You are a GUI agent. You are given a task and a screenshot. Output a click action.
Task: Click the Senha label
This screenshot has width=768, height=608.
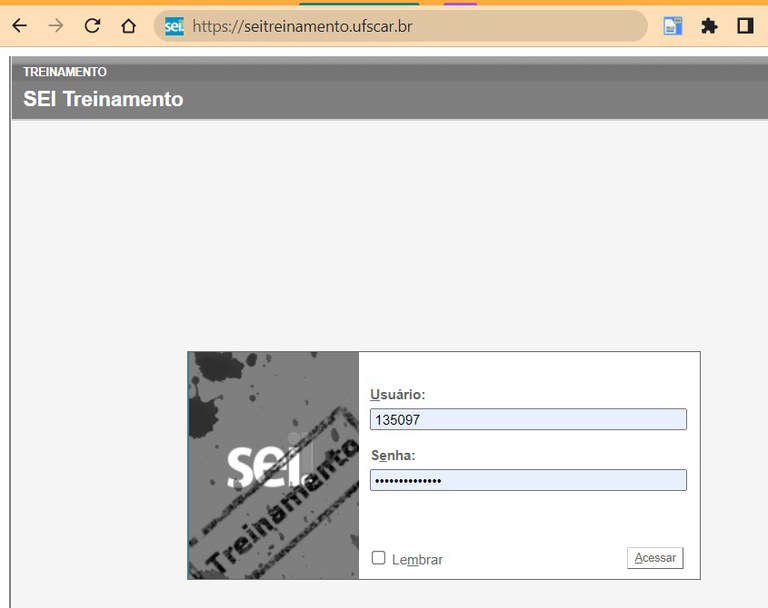coord(393,456)
